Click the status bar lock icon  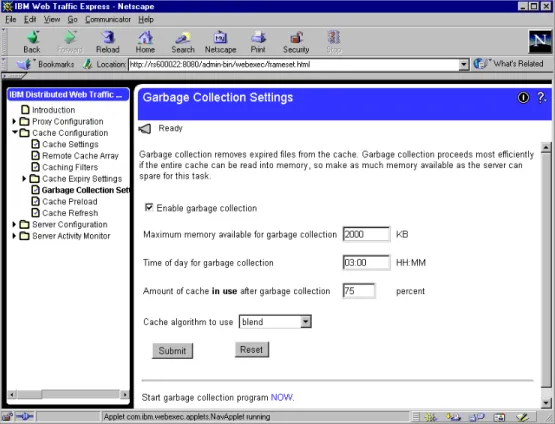pyautogui.click(x=7, y=417)
